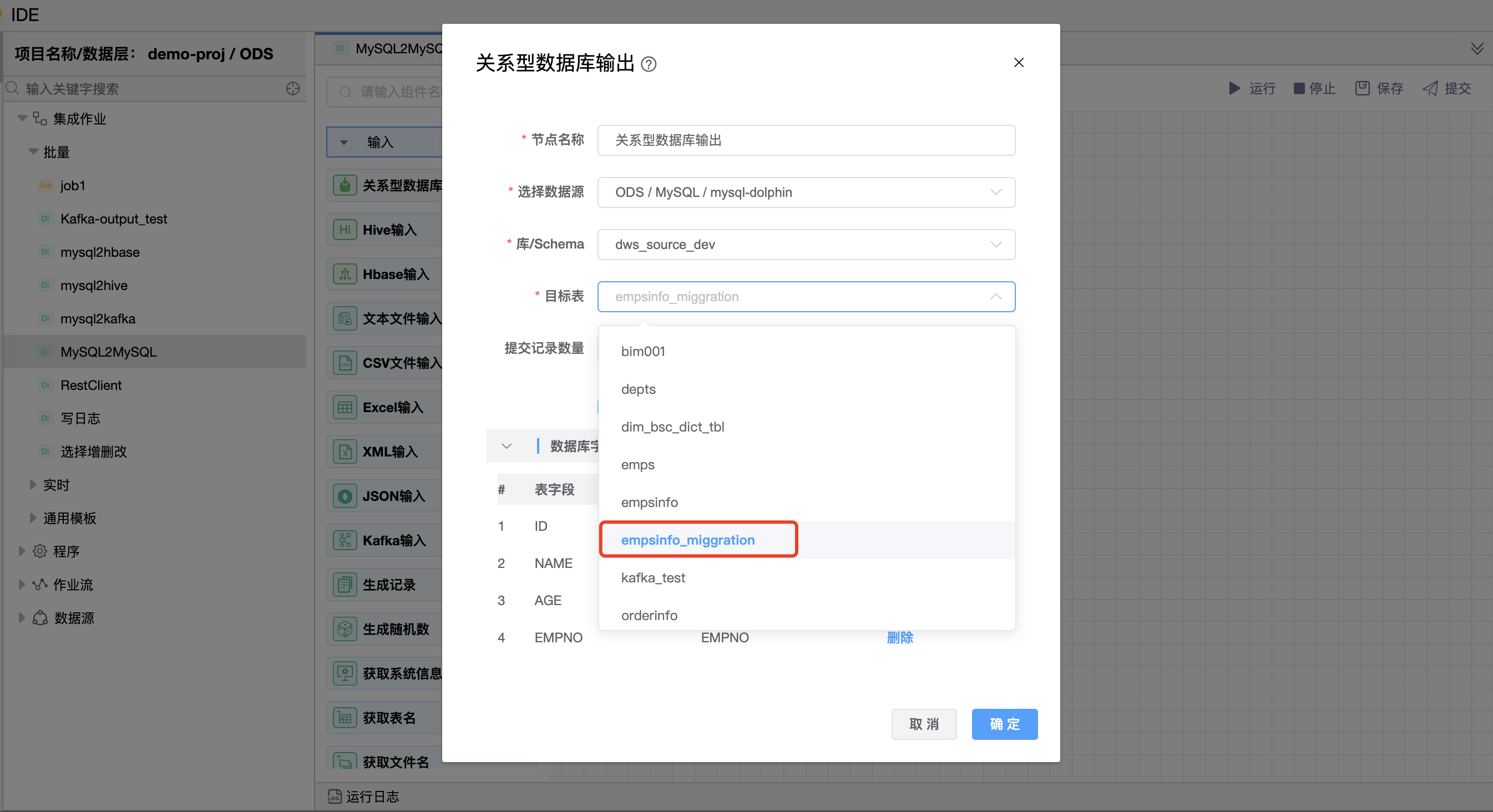Collapse the 数据库字段 section chevron
Viewport: 1493px width, 812px height.
tap(507, 446)
